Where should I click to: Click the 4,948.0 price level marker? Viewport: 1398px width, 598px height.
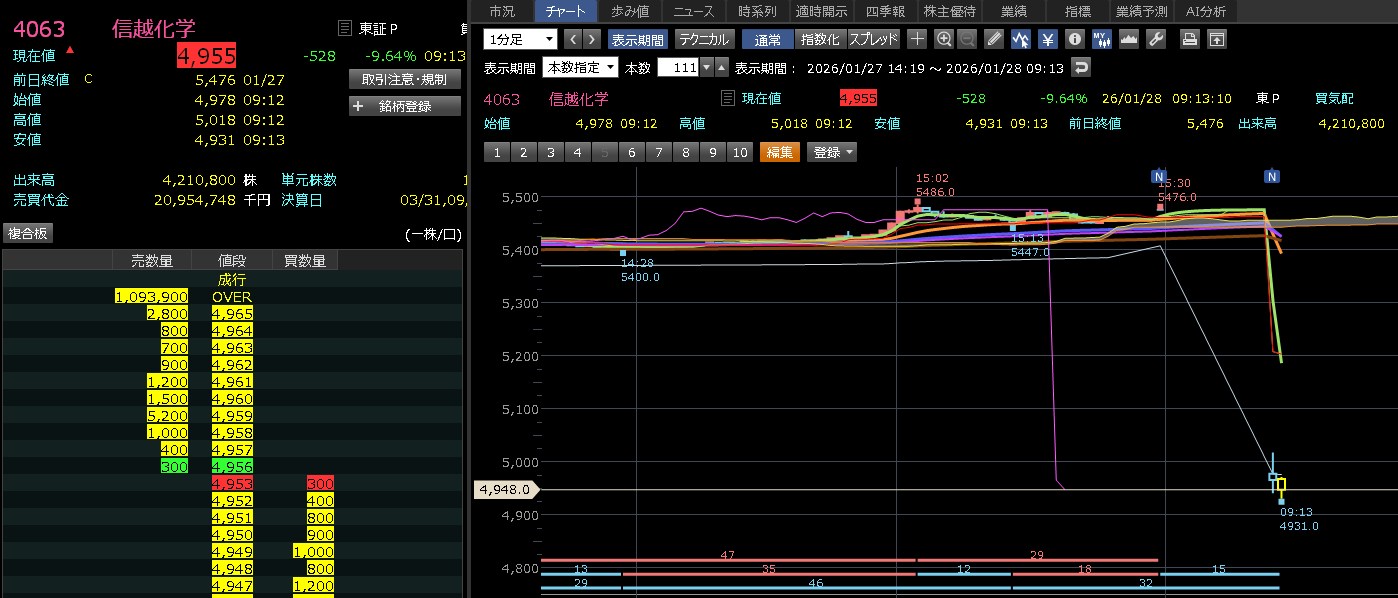tap(507, 490)
